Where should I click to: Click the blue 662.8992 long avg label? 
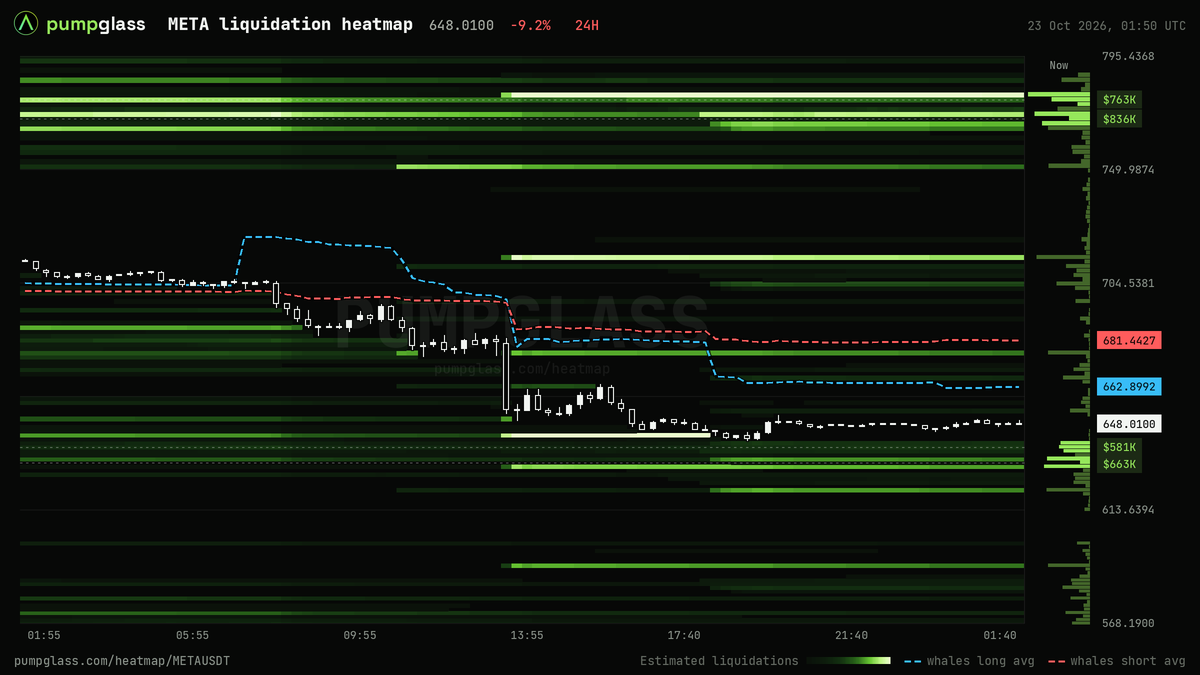coord(1129,386)
